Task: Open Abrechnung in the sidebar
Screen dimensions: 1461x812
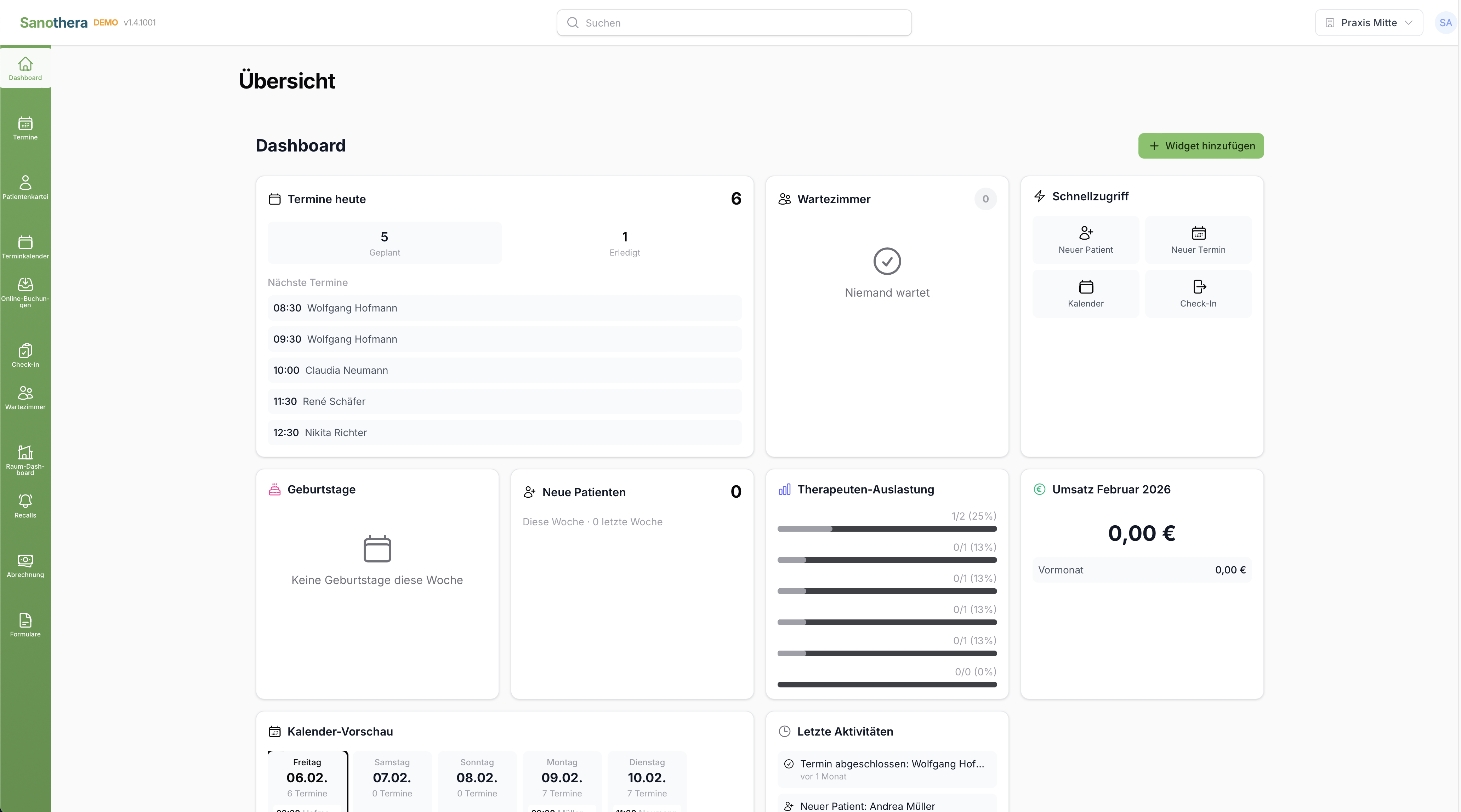Action: tap(25, 566)
